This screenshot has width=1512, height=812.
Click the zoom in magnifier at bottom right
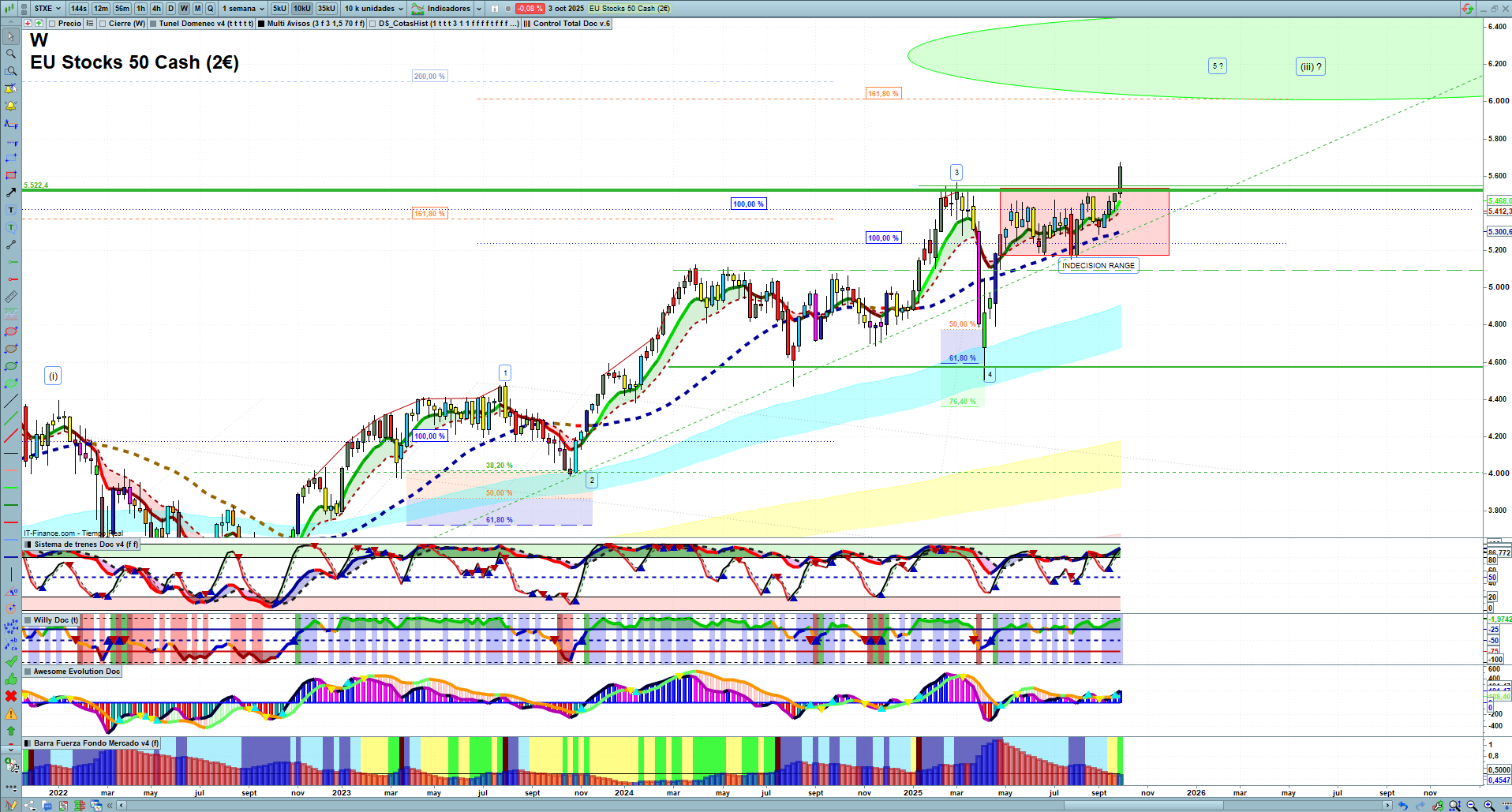coord(1490,806)
